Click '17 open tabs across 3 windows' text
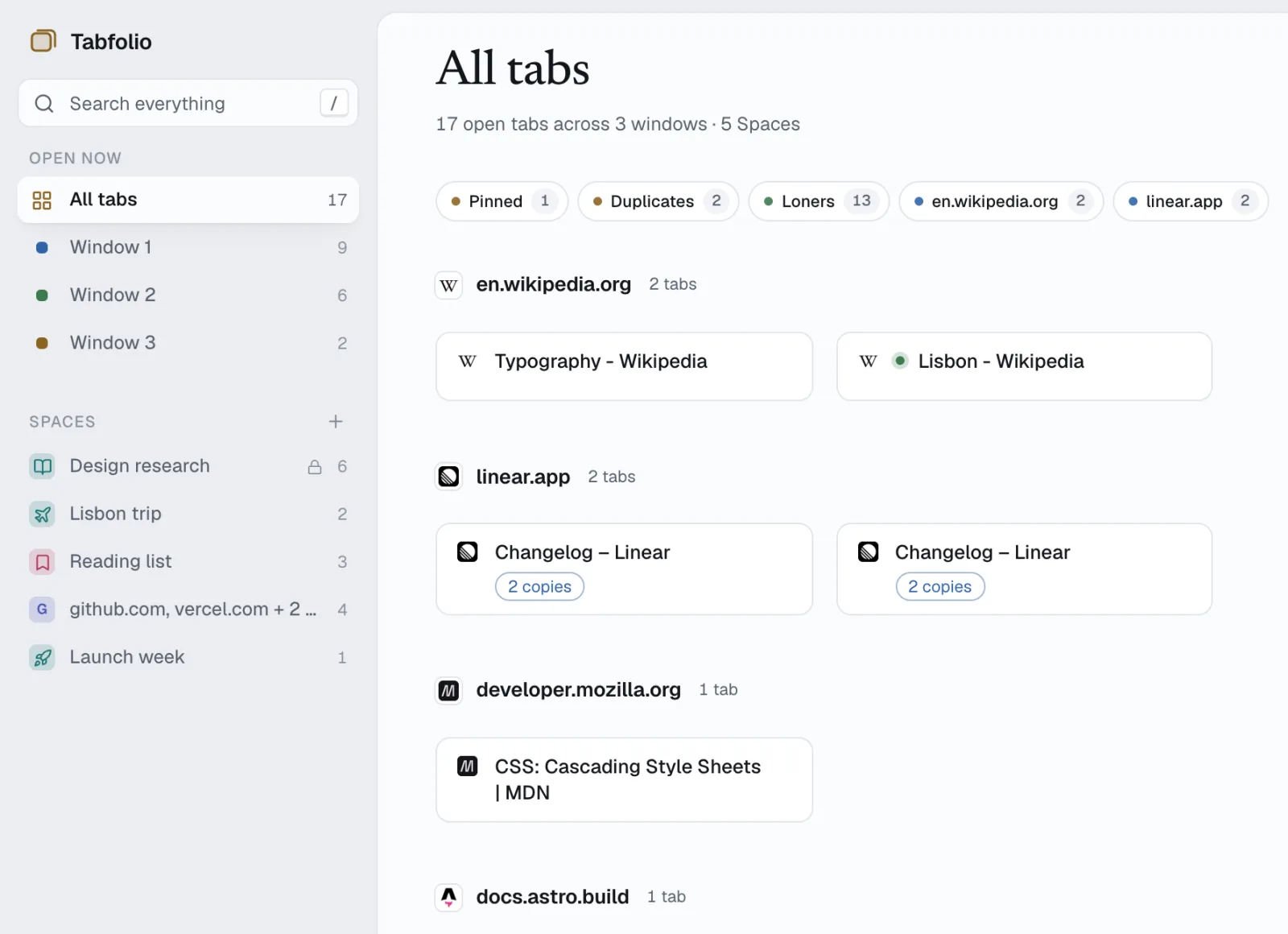This screenshot has width=1288, height=934. (x=572, y=124)
